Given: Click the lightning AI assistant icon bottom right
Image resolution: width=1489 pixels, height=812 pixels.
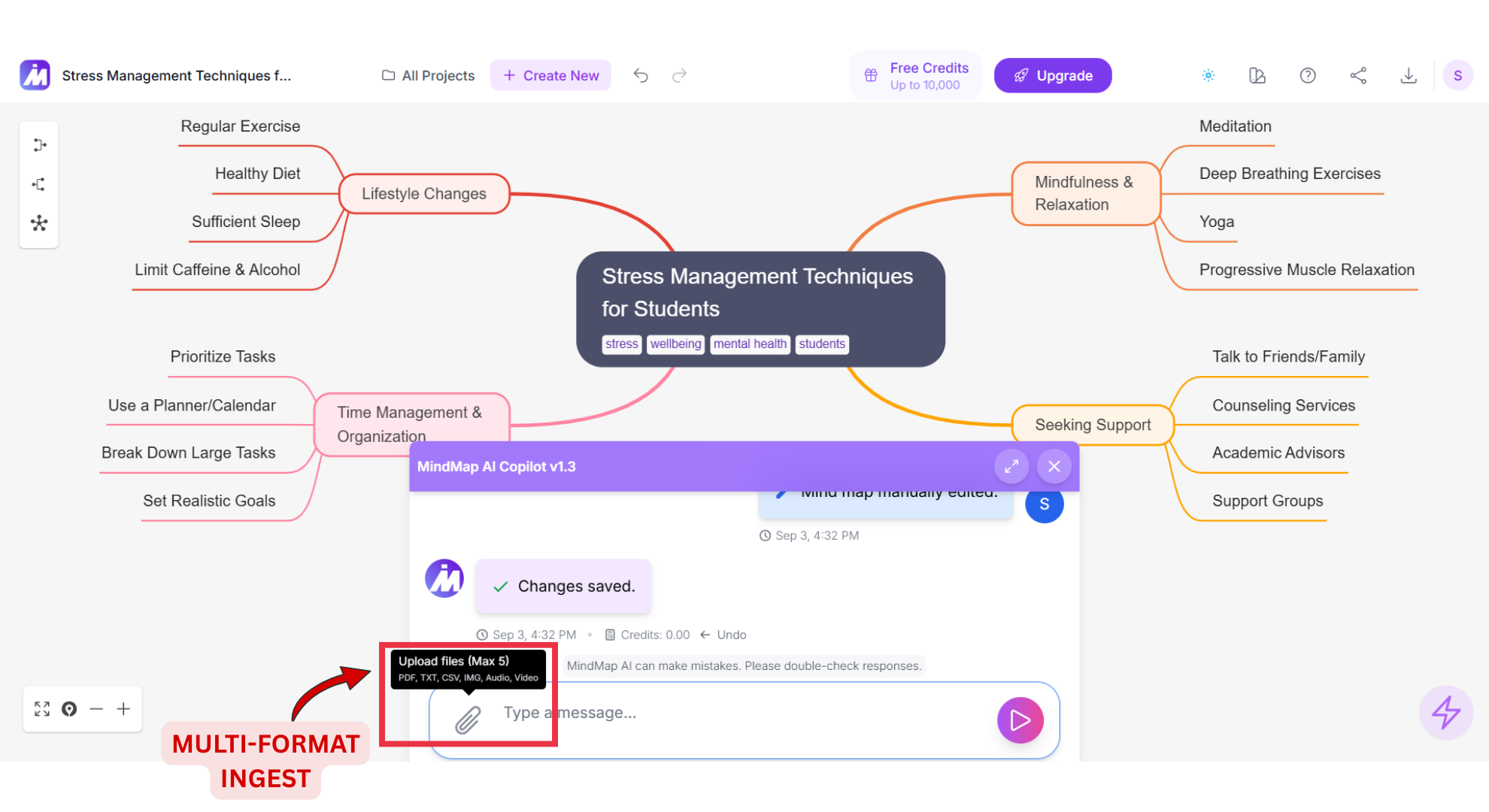Looking at the screenshot, I should [1445, 713].
